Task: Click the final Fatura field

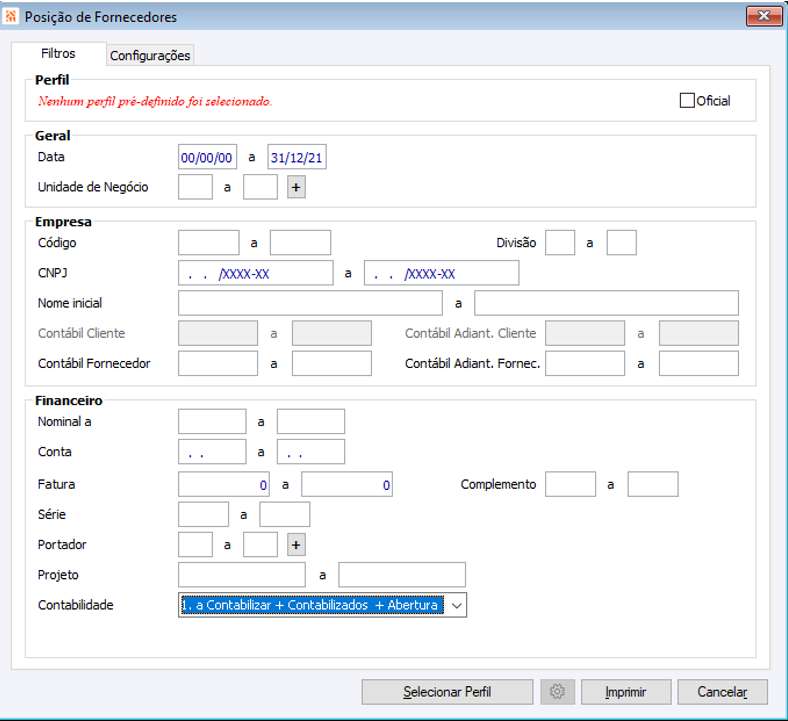Action: (x=347, y=484)
